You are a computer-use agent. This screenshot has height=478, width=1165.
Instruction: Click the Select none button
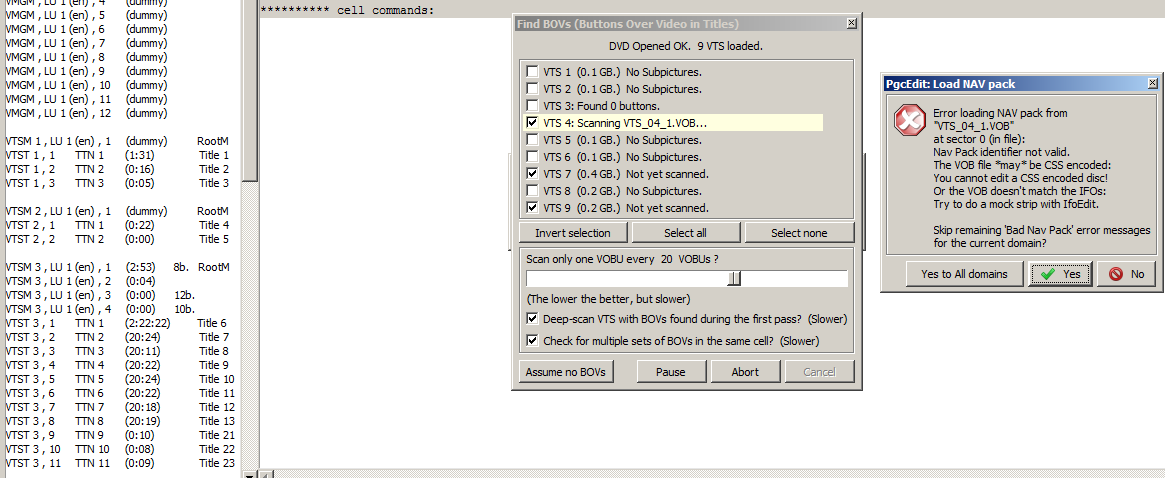click(799, 233)
